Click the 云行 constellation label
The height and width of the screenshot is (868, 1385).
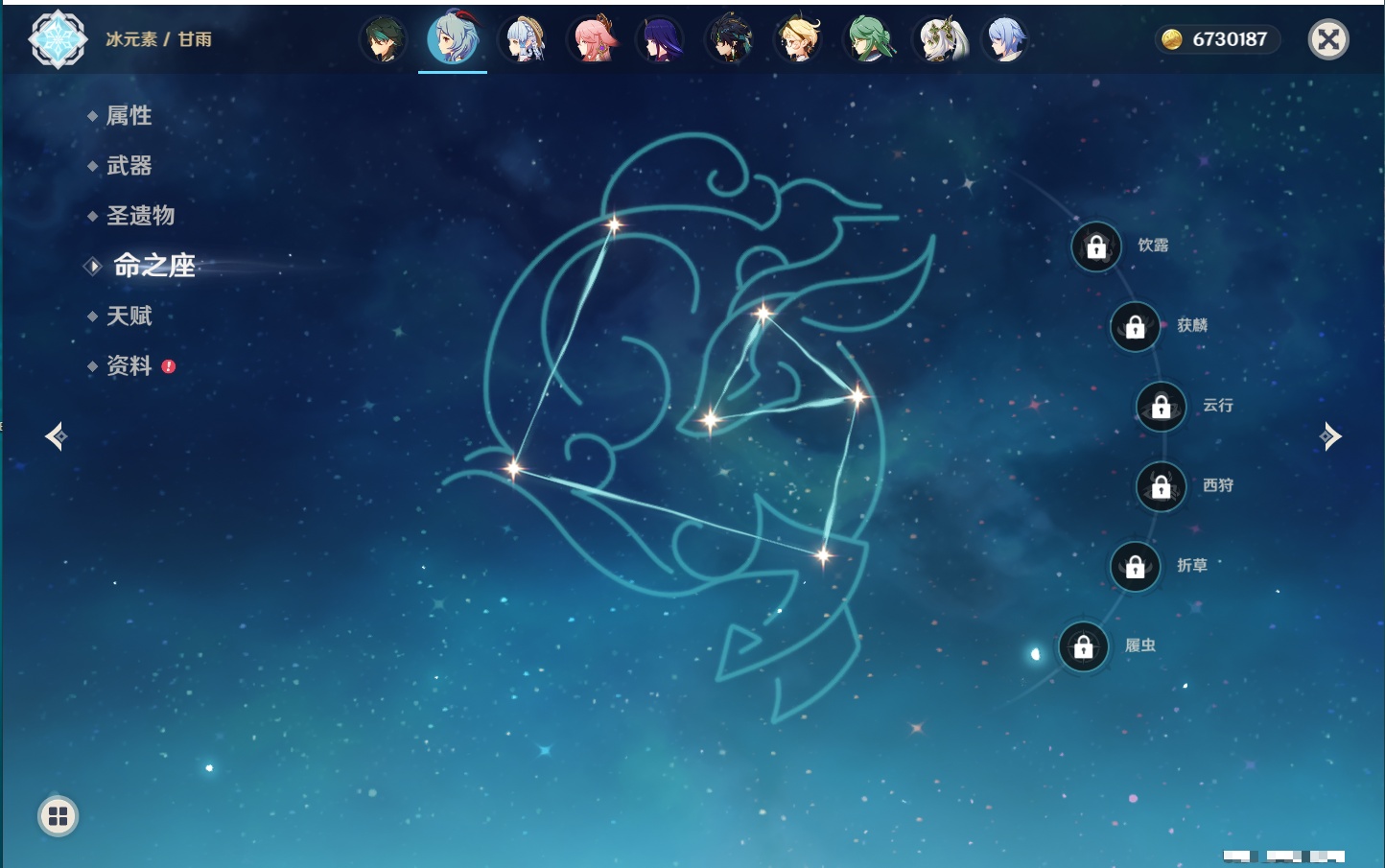click(x=1218, y=406)
